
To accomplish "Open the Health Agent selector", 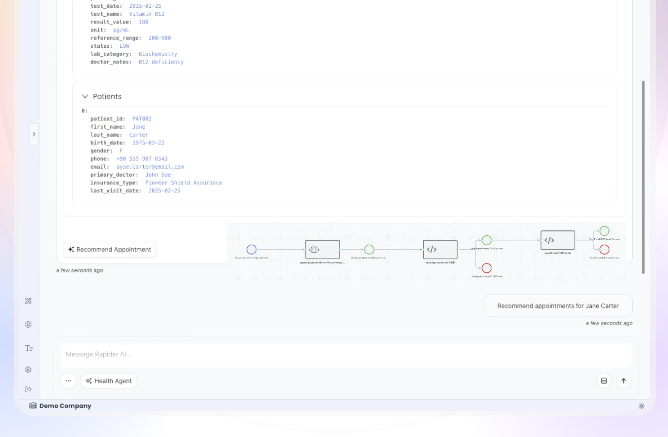I will tap(109, 381).
